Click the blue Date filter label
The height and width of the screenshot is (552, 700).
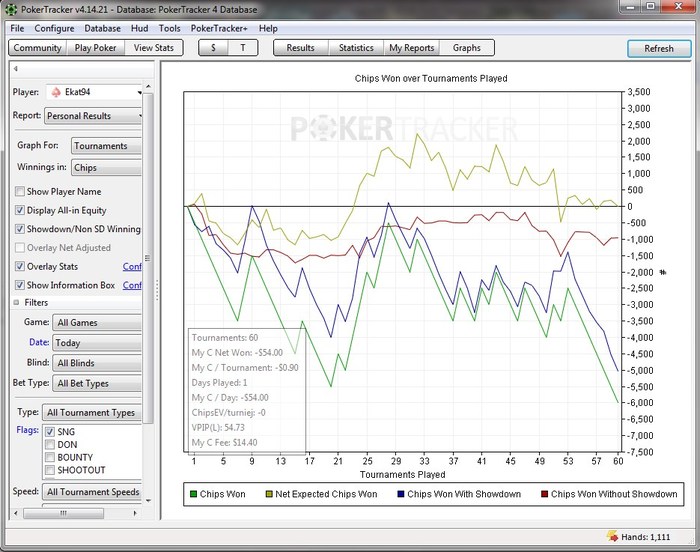coord(39,342)
